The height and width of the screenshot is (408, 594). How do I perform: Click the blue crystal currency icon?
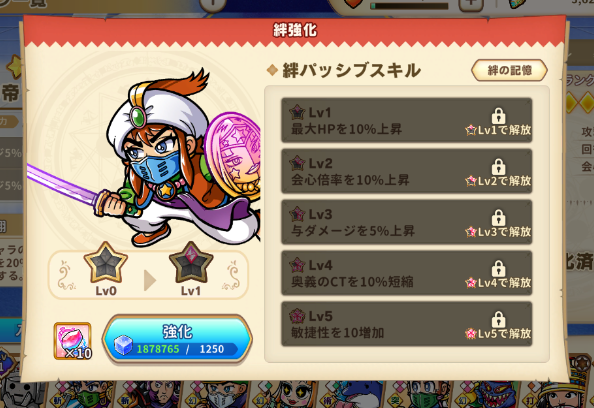(123, 345)
